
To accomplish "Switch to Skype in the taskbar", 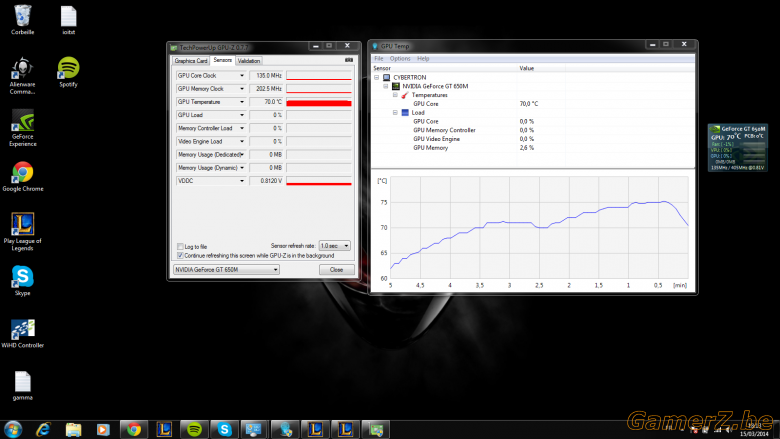I will tap(224, 429).
